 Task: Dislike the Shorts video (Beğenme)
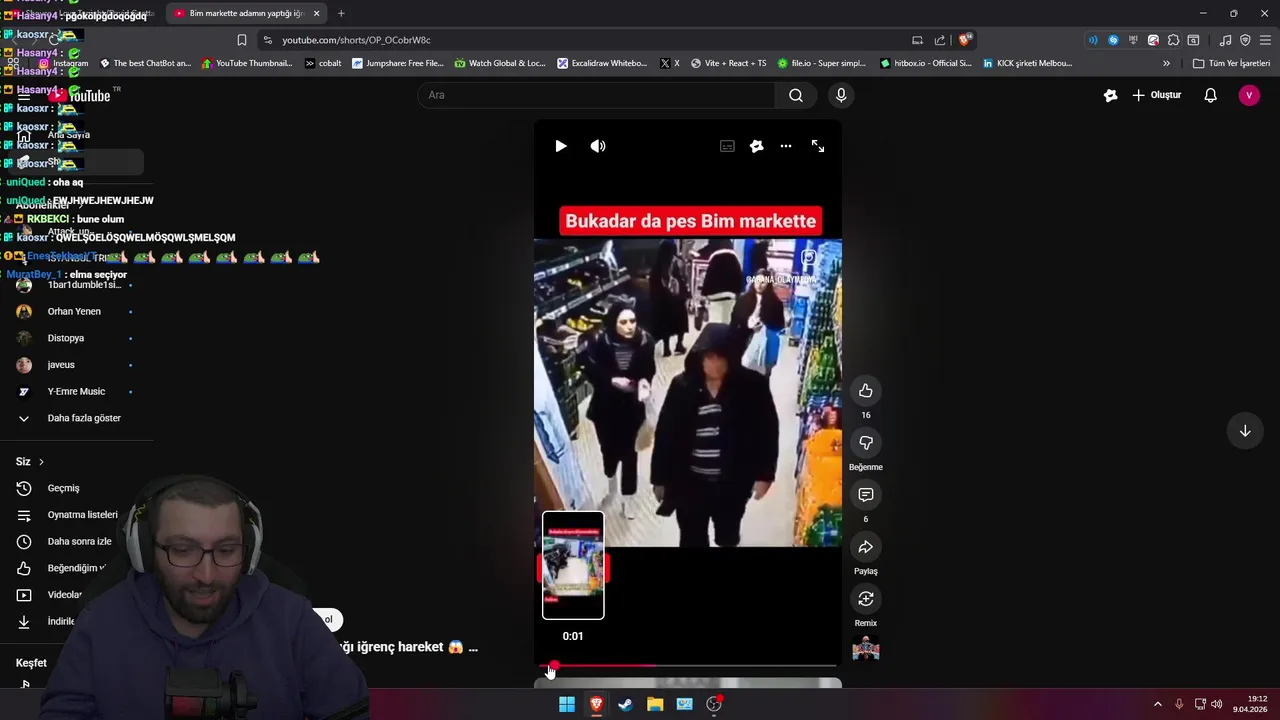[x=866, y=443]
